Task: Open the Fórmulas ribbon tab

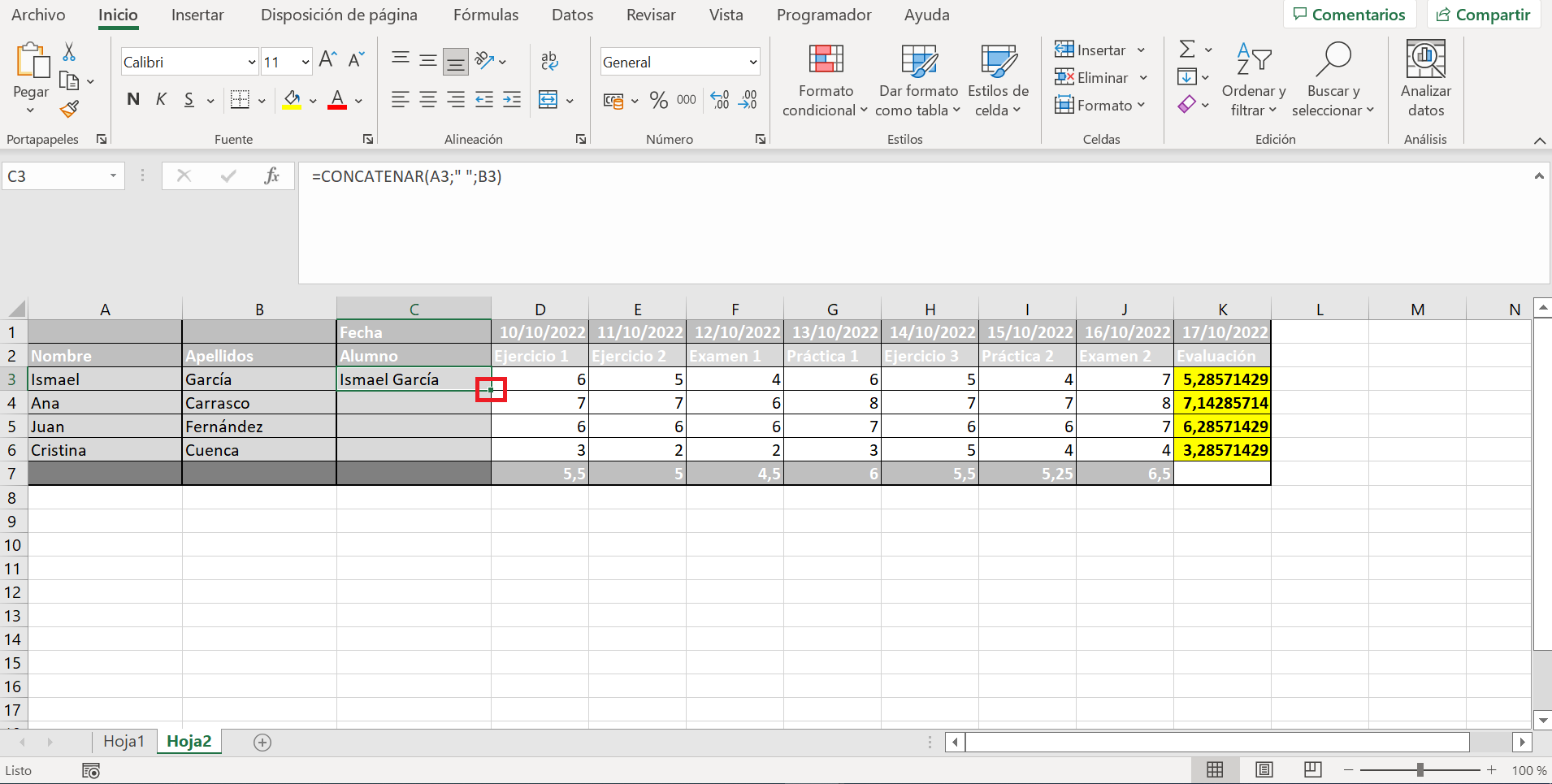Action: point(485,15)
